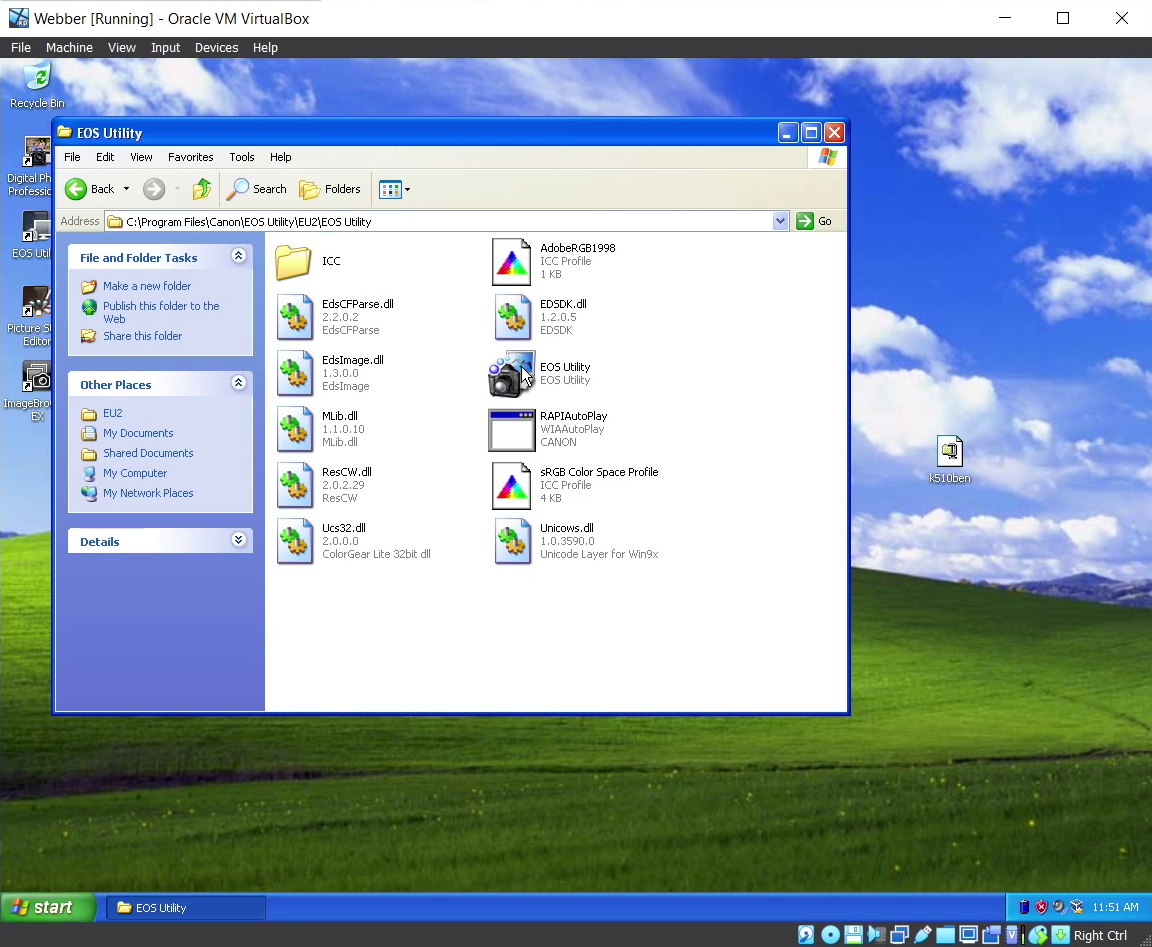
Task: Open the Tools menu in Explorer
Action: click(x=241, y=157)
